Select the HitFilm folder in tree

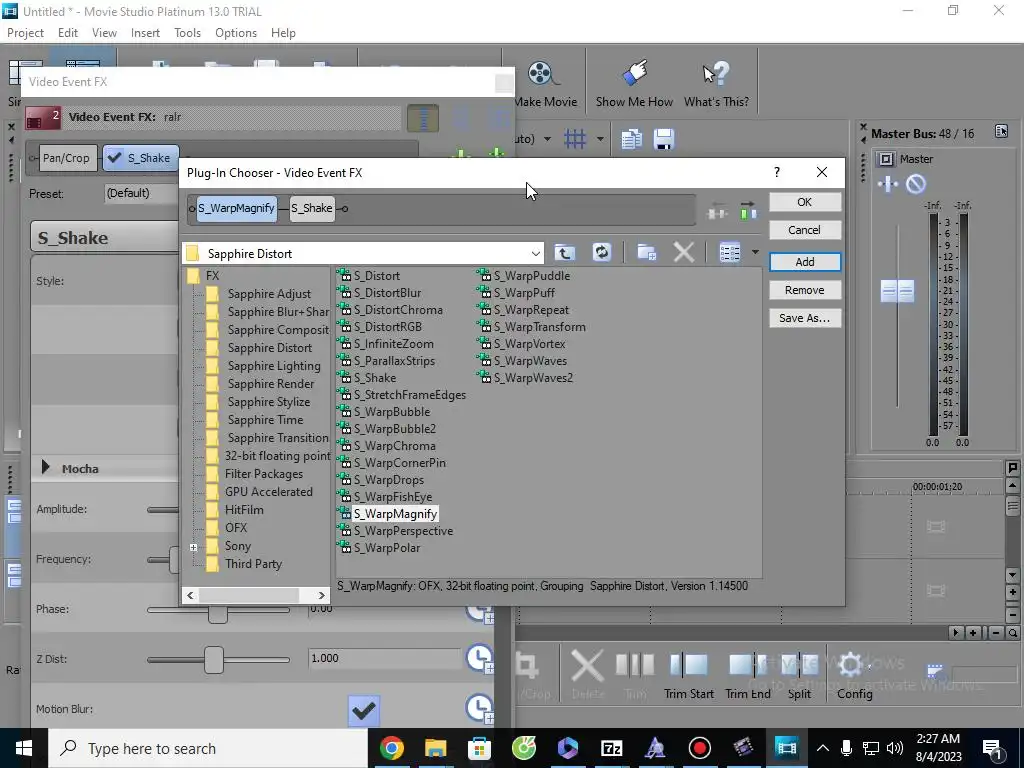244,509
